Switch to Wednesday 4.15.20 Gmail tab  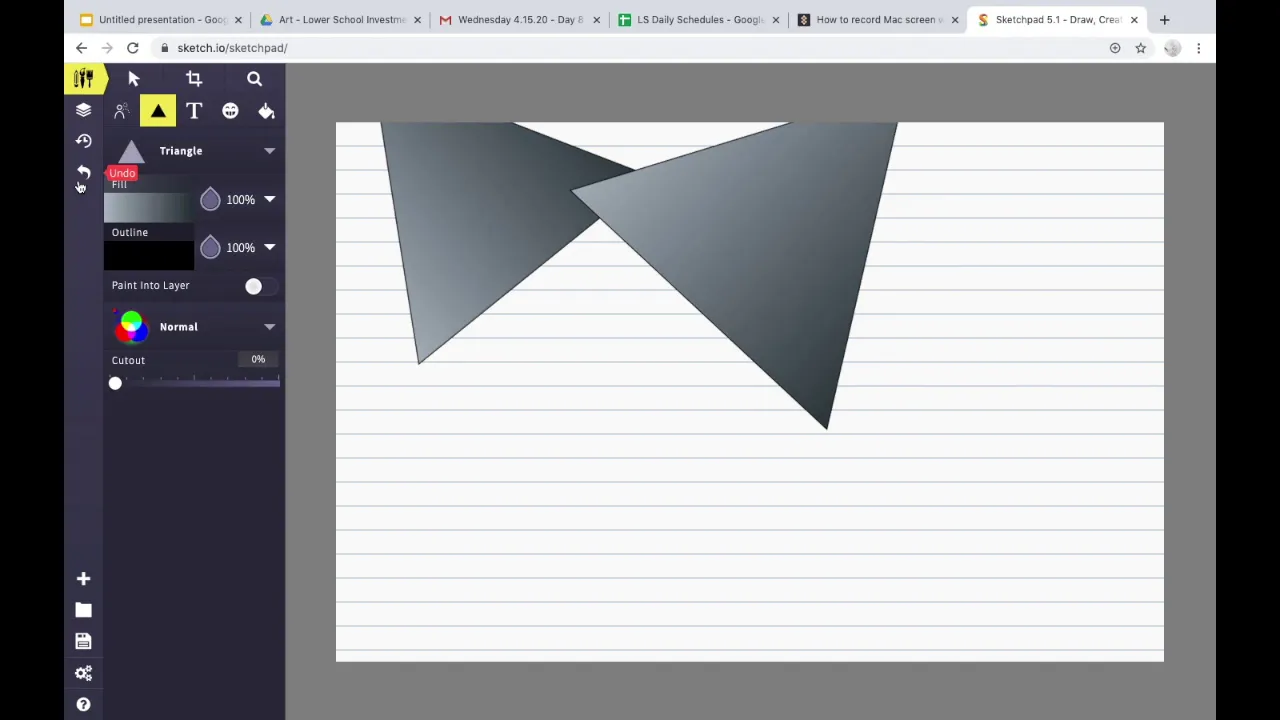[521, 20]
